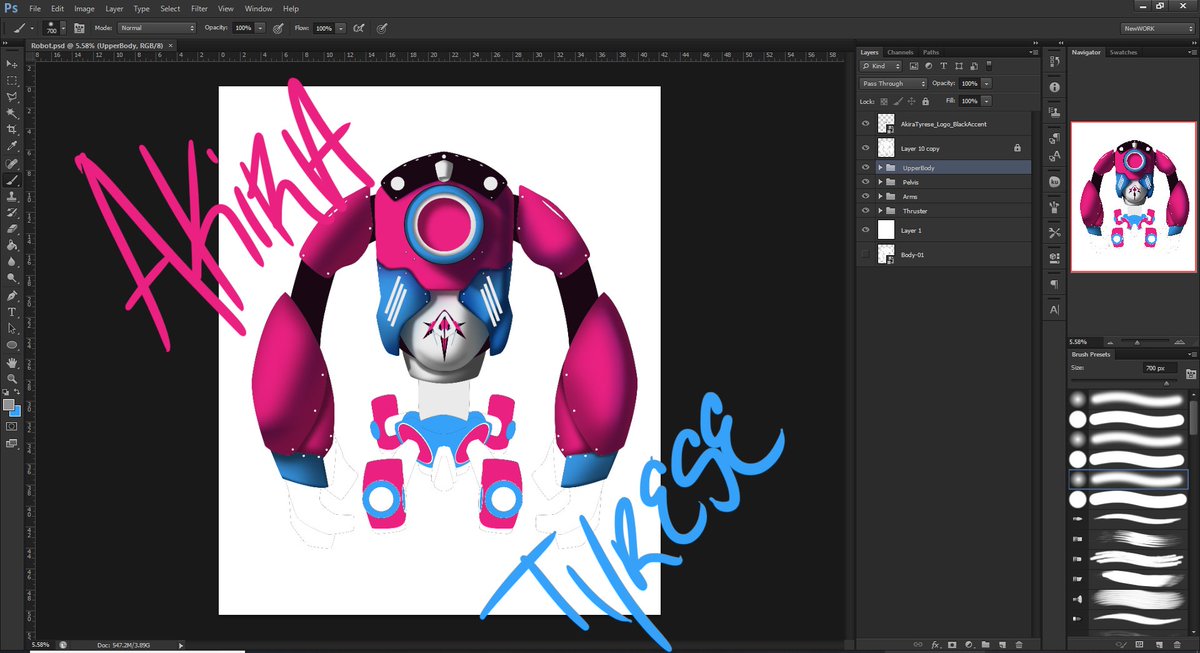The height and width of the screenshot is (653, 1200).
Task: Hide the Pelvis group
Action: pyautogui.click(x=866, y=182)
